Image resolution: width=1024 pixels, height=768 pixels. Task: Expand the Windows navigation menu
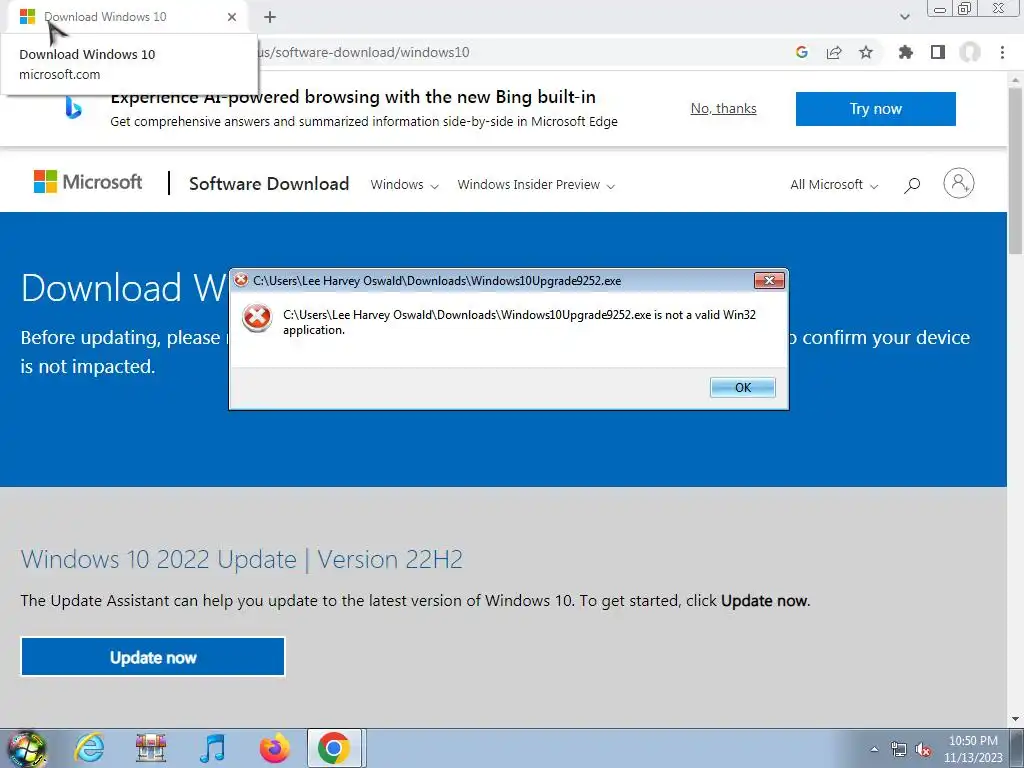tap(404, 185)
